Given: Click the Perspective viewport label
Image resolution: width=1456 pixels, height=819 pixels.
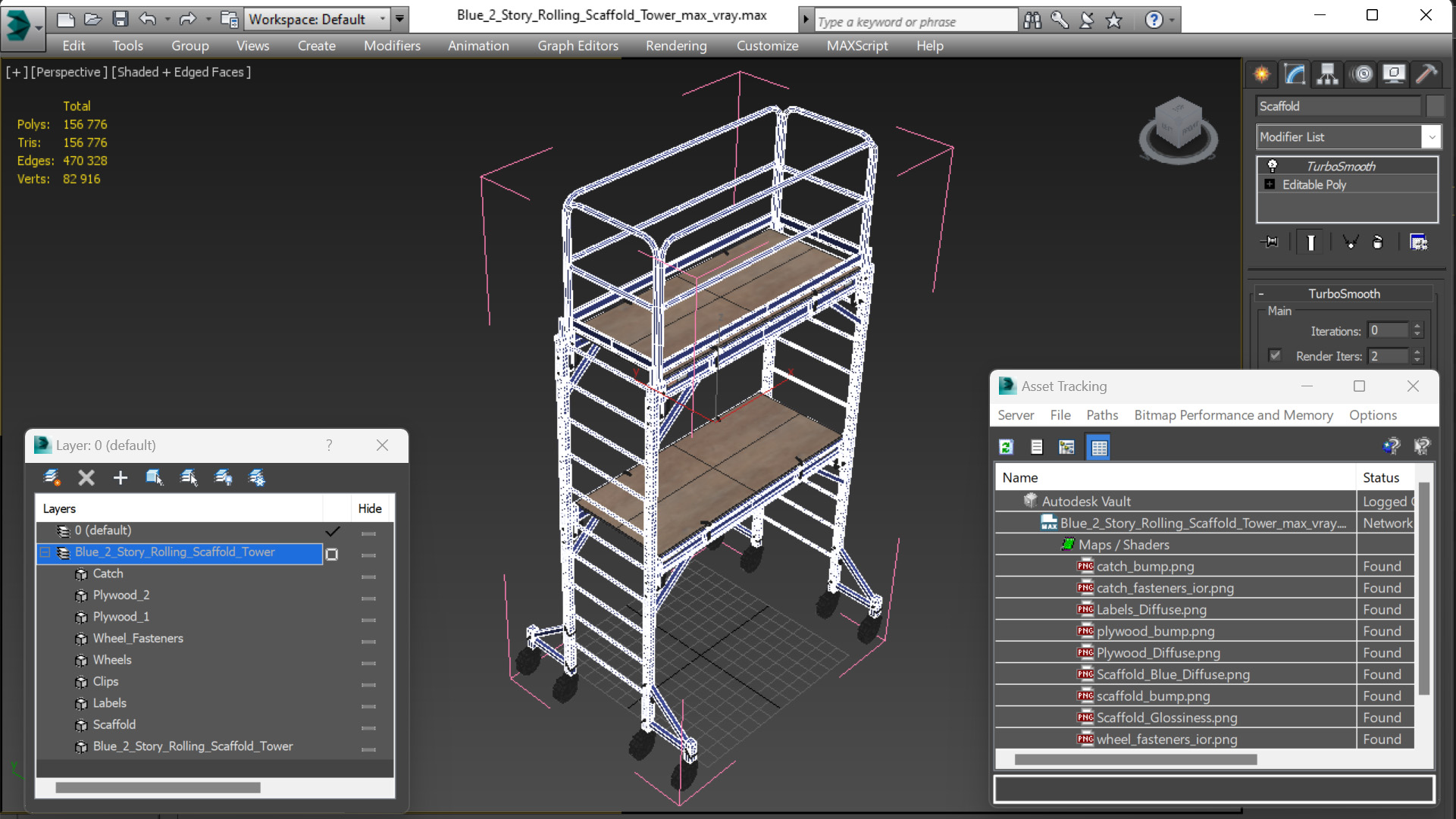Looking at the screenshot, I should click(68, 72).
